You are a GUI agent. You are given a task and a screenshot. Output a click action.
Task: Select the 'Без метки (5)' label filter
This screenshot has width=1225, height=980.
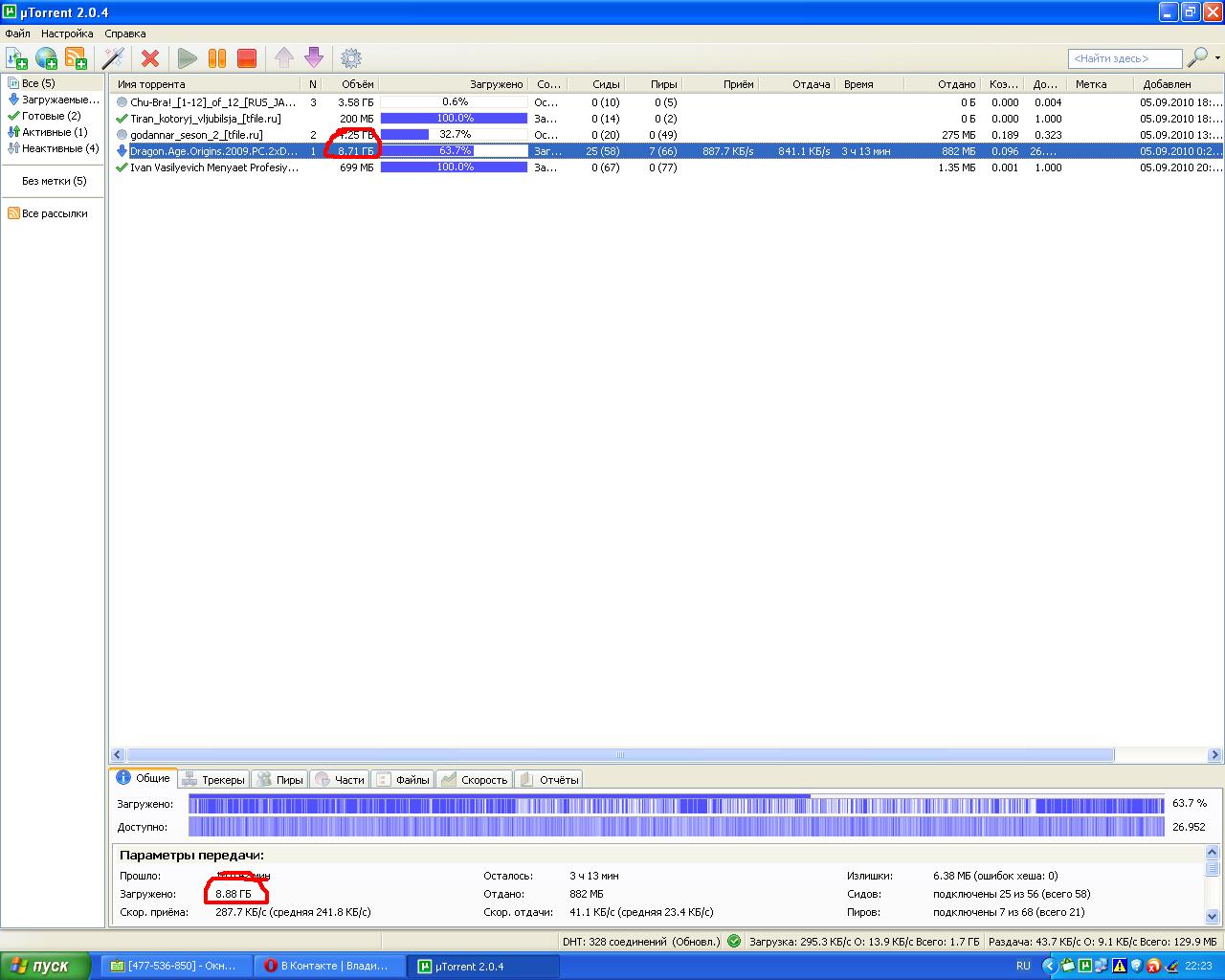click(x=54, y=181)
